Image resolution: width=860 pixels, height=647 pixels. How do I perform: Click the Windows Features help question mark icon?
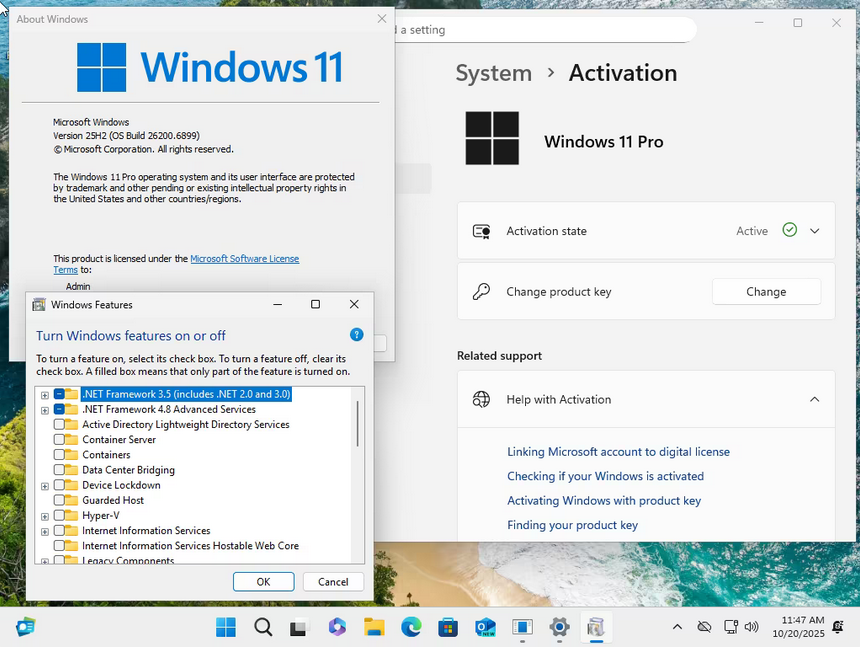(x=356, y=335)
